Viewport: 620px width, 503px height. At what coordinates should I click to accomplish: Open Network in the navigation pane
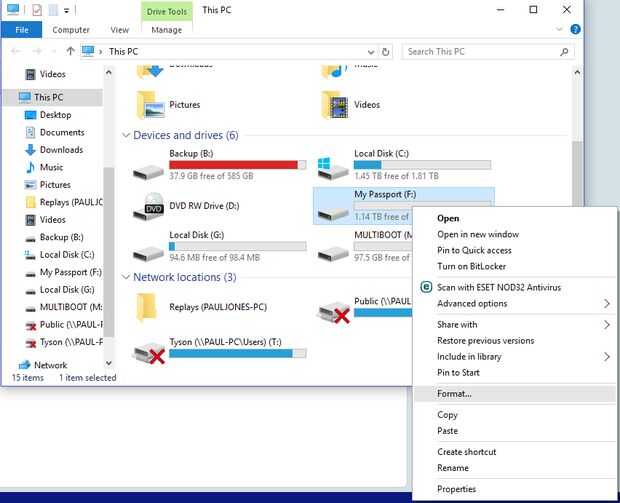pos(51,365)
